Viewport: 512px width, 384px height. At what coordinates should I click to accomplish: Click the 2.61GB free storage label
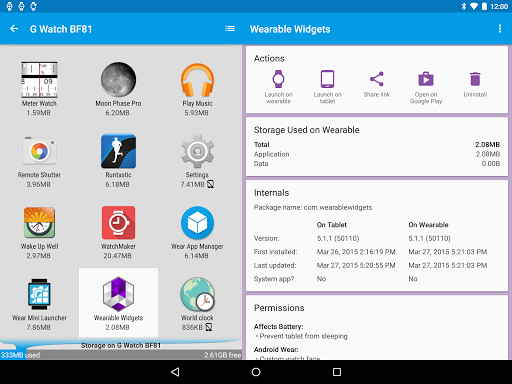click(x=223, y=355)
